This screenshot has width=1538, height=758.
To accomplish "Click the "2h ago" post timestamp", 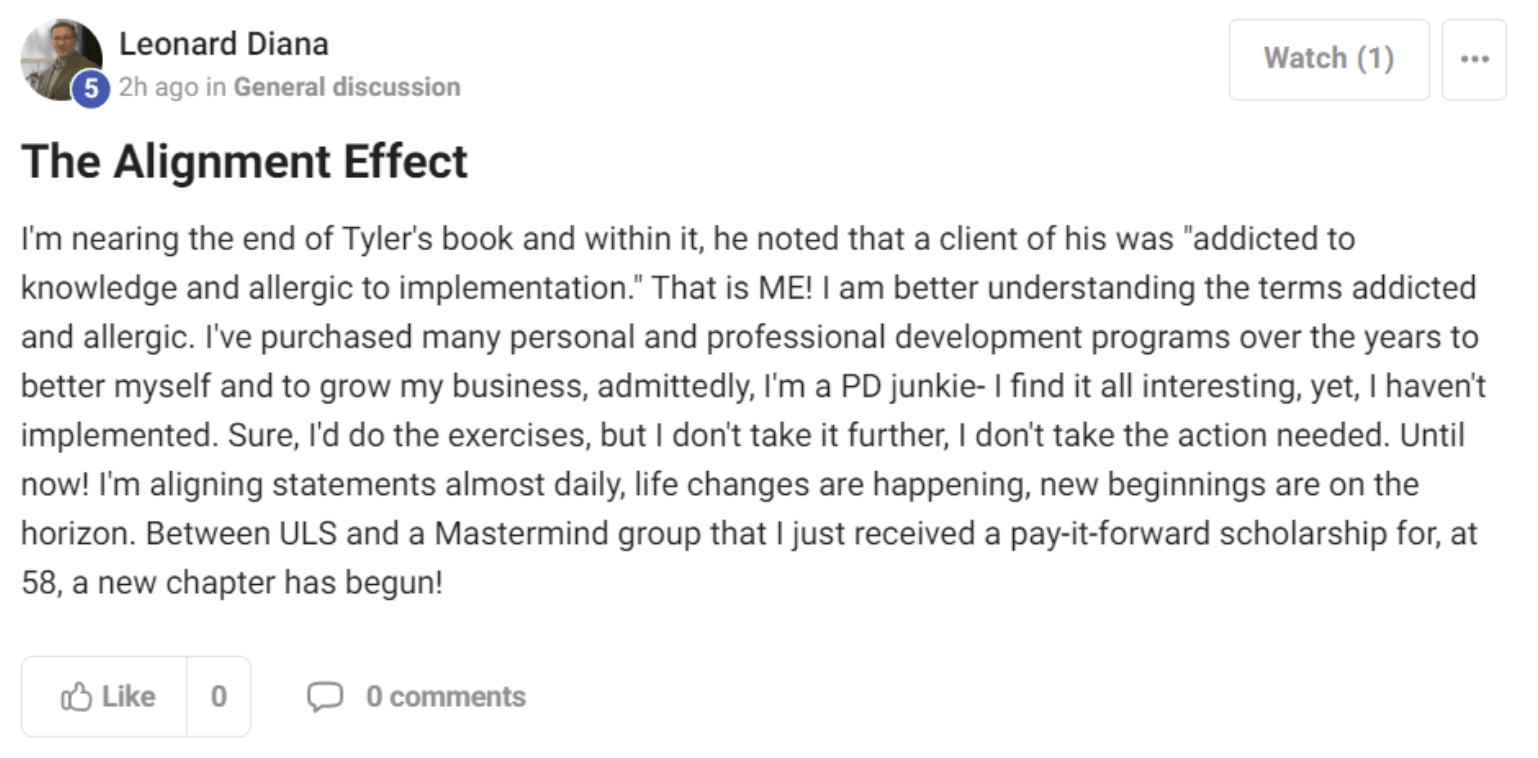I will 159,87.
